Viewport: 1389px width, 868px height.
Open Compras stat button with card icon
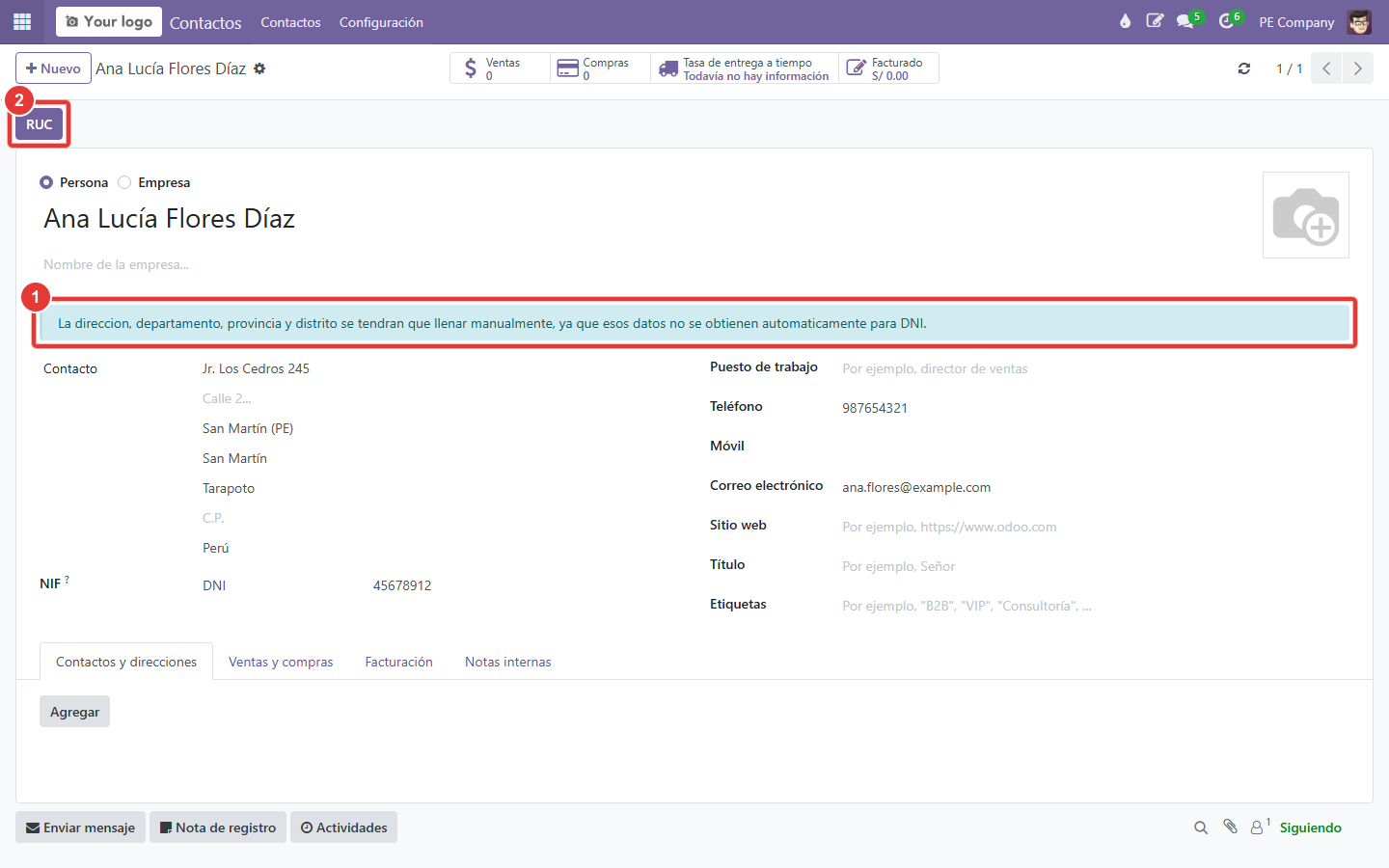[600, 68]
